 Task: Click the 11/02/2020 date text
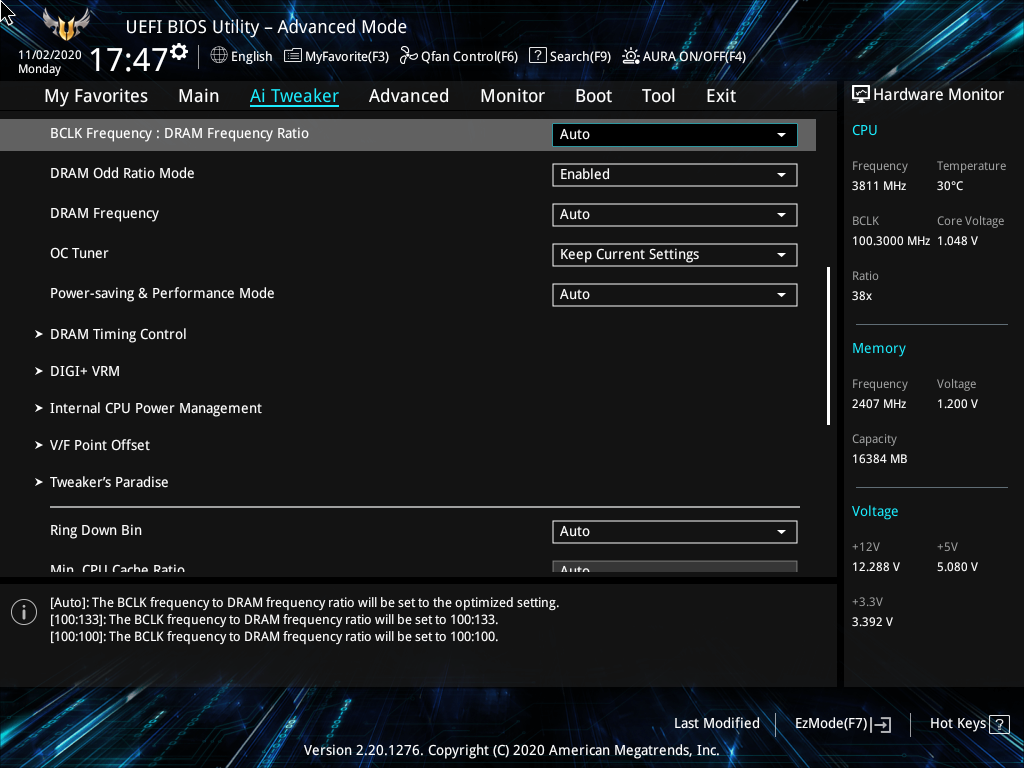coord(50,55)
